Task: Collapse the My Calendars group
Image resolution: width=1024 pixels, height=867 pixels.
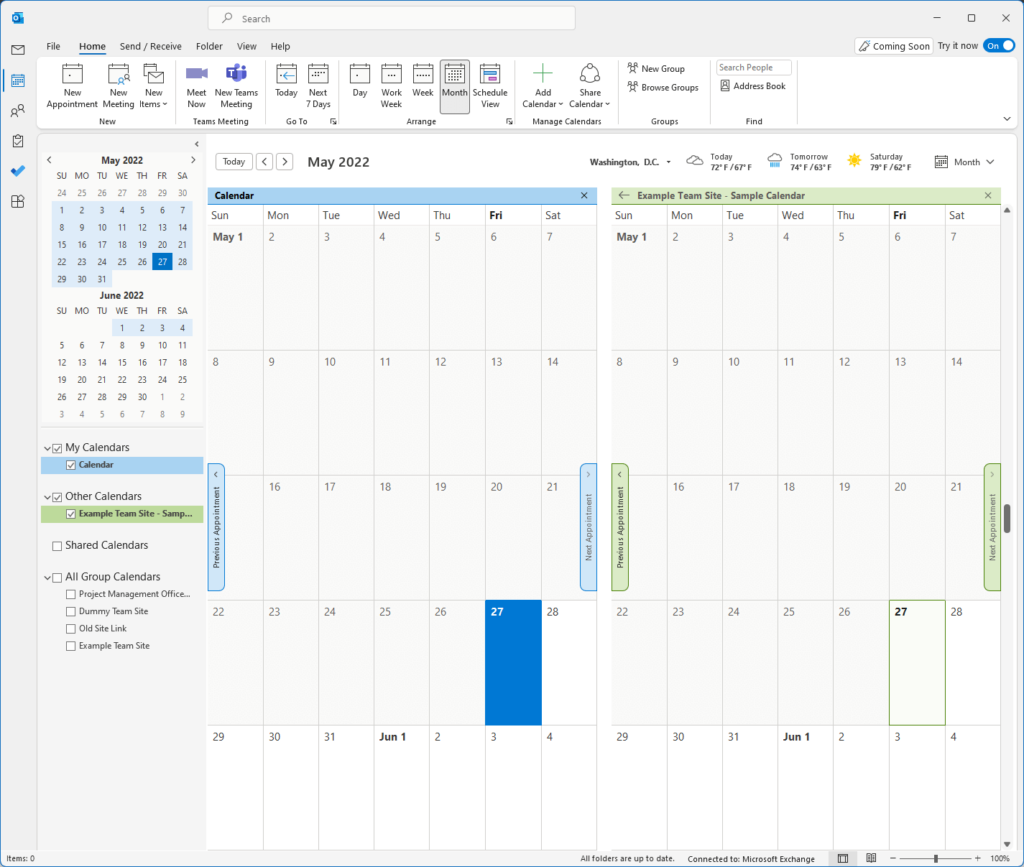Action: coord(47,448)
